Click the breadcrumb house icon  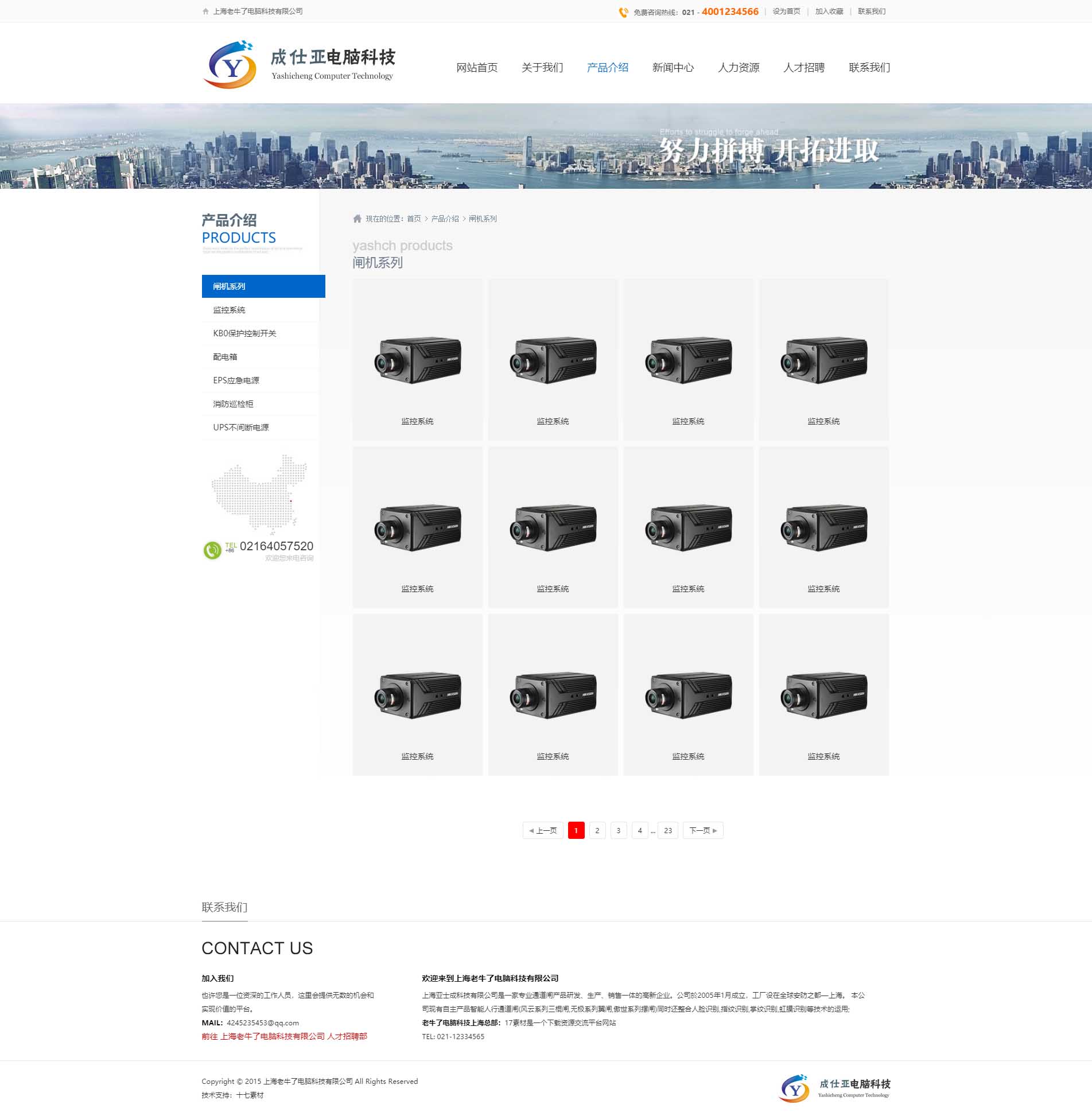tap(357, 219)
